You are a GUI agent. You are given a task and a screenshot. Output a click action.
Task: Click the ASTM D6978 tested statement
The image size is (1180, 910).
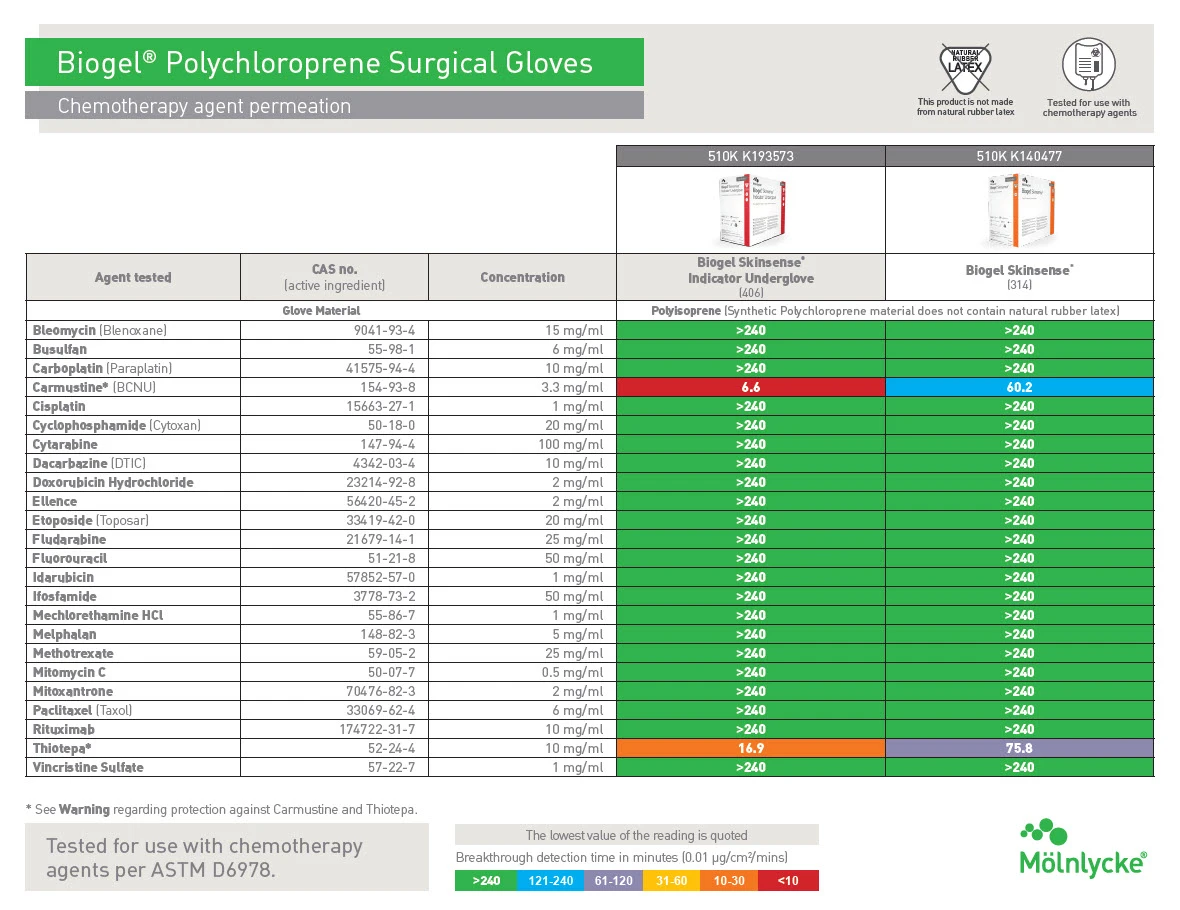(204, 857)
